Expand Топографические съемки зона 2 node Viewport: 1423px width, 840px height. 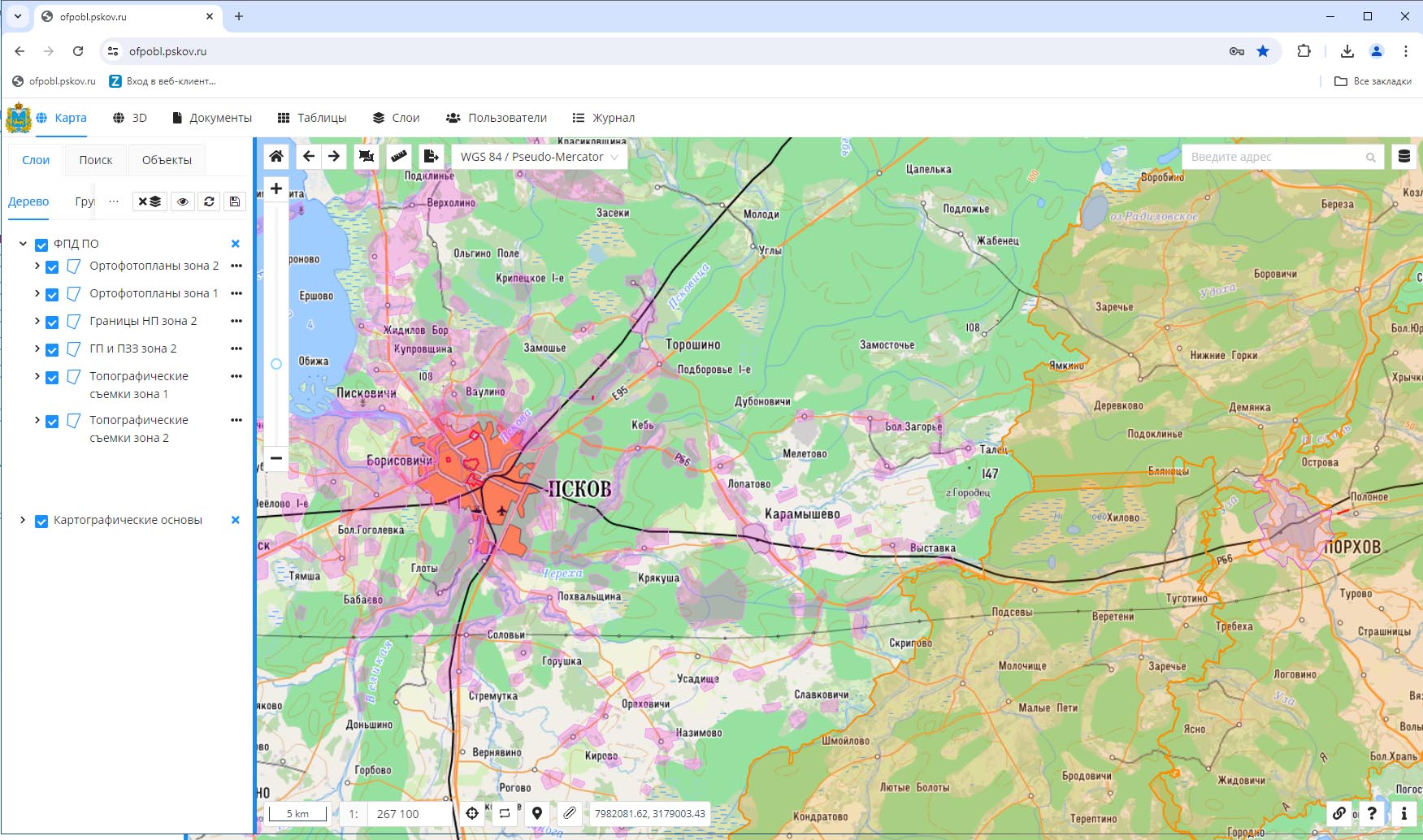point(37,420)
